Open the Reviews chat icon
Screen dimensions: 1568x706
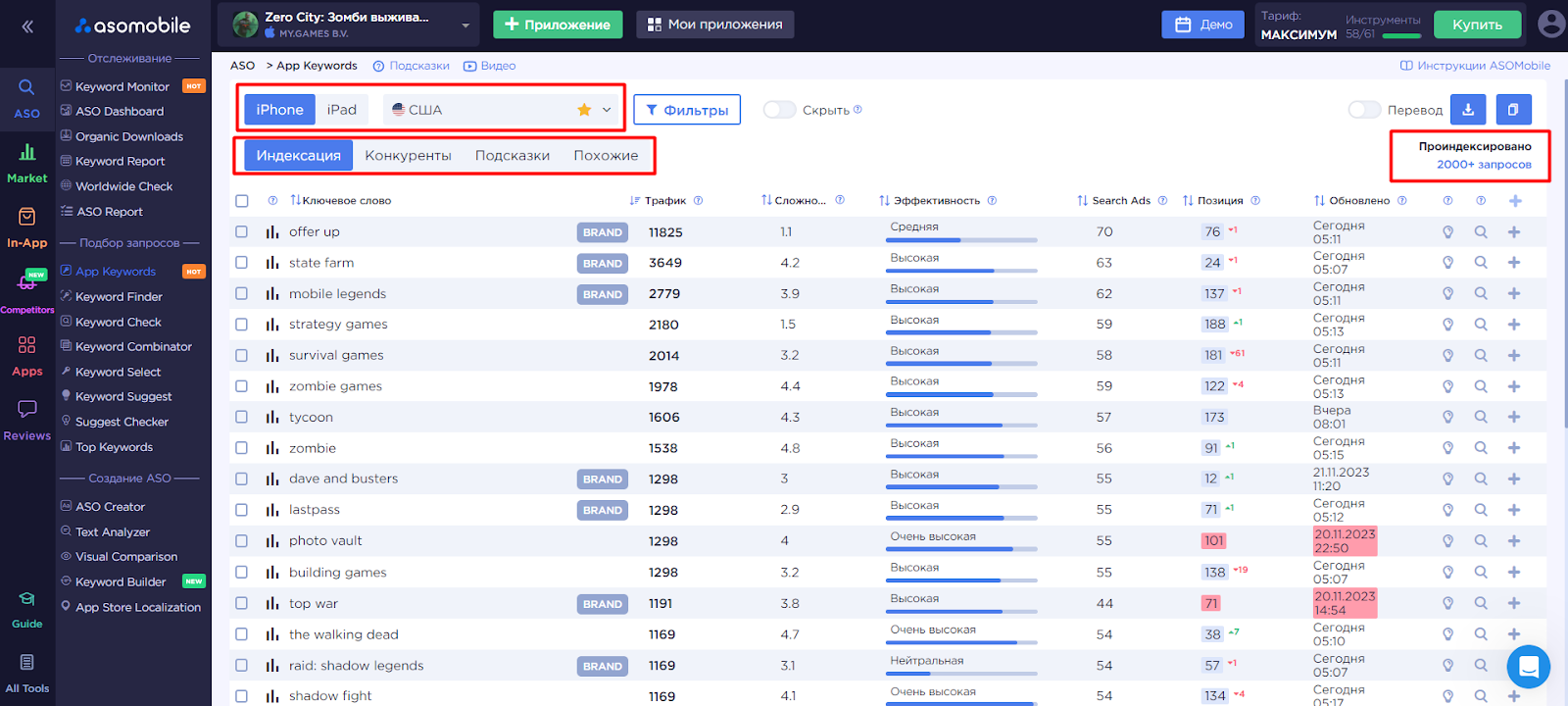point(26,409)
